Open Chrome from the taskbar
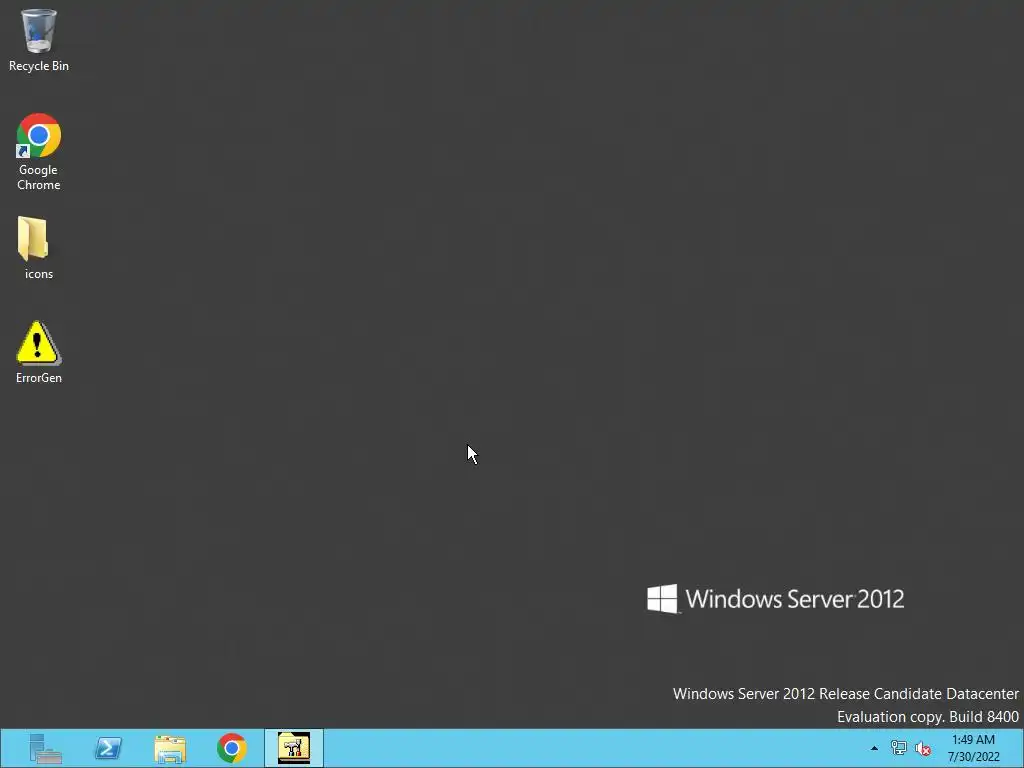The width and height of the screenshot is (1024, 768). (x=232, y=748)
